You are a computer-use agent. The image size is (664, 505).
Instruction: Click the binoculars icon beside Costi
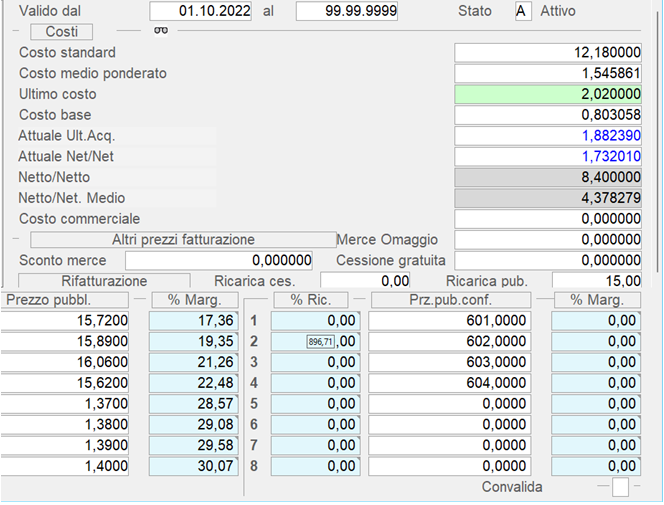pyautogui.click(x=159, y=30)
